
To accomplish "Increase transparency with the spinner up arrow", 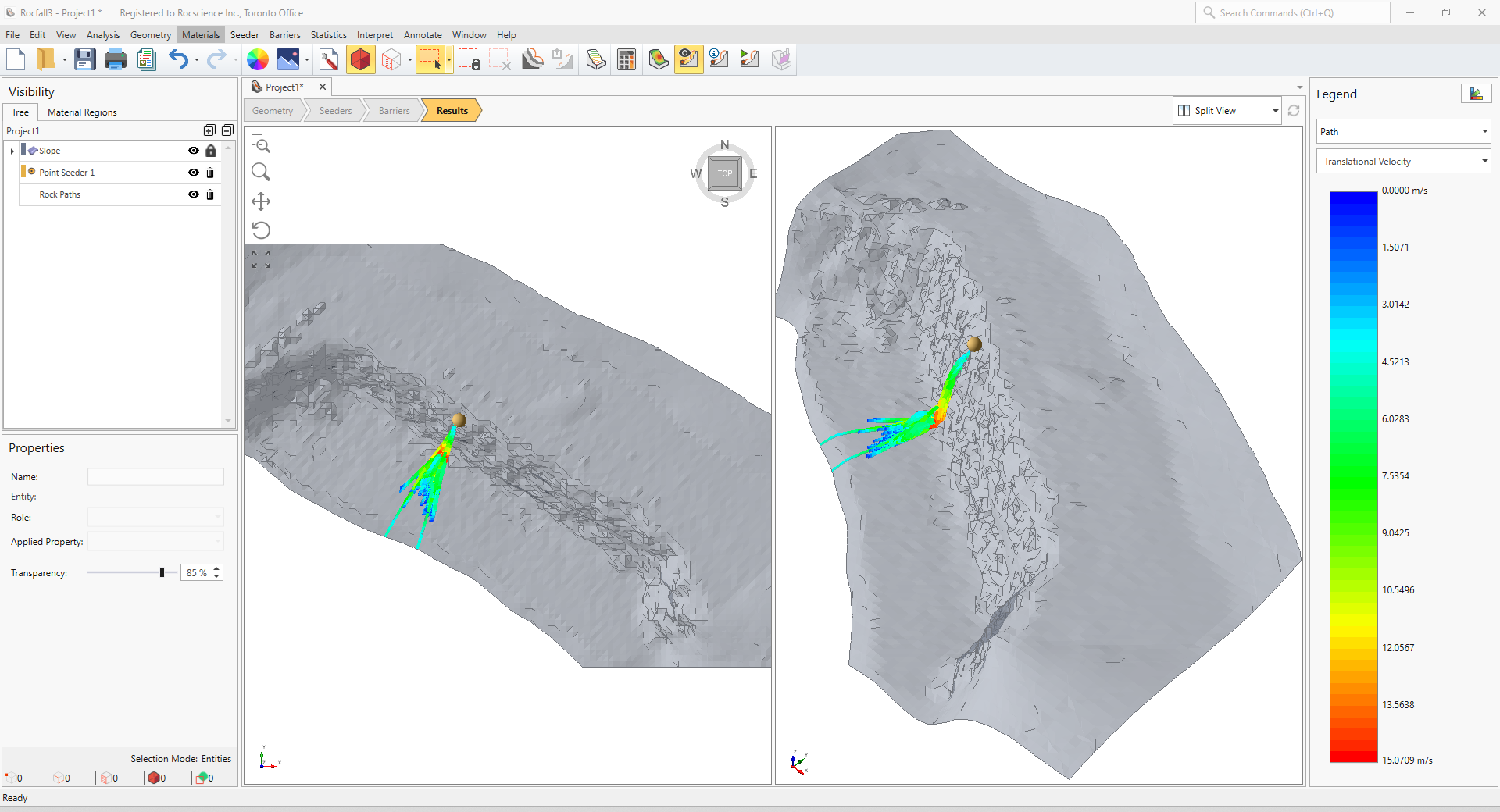I will click(x=217, y=568).
